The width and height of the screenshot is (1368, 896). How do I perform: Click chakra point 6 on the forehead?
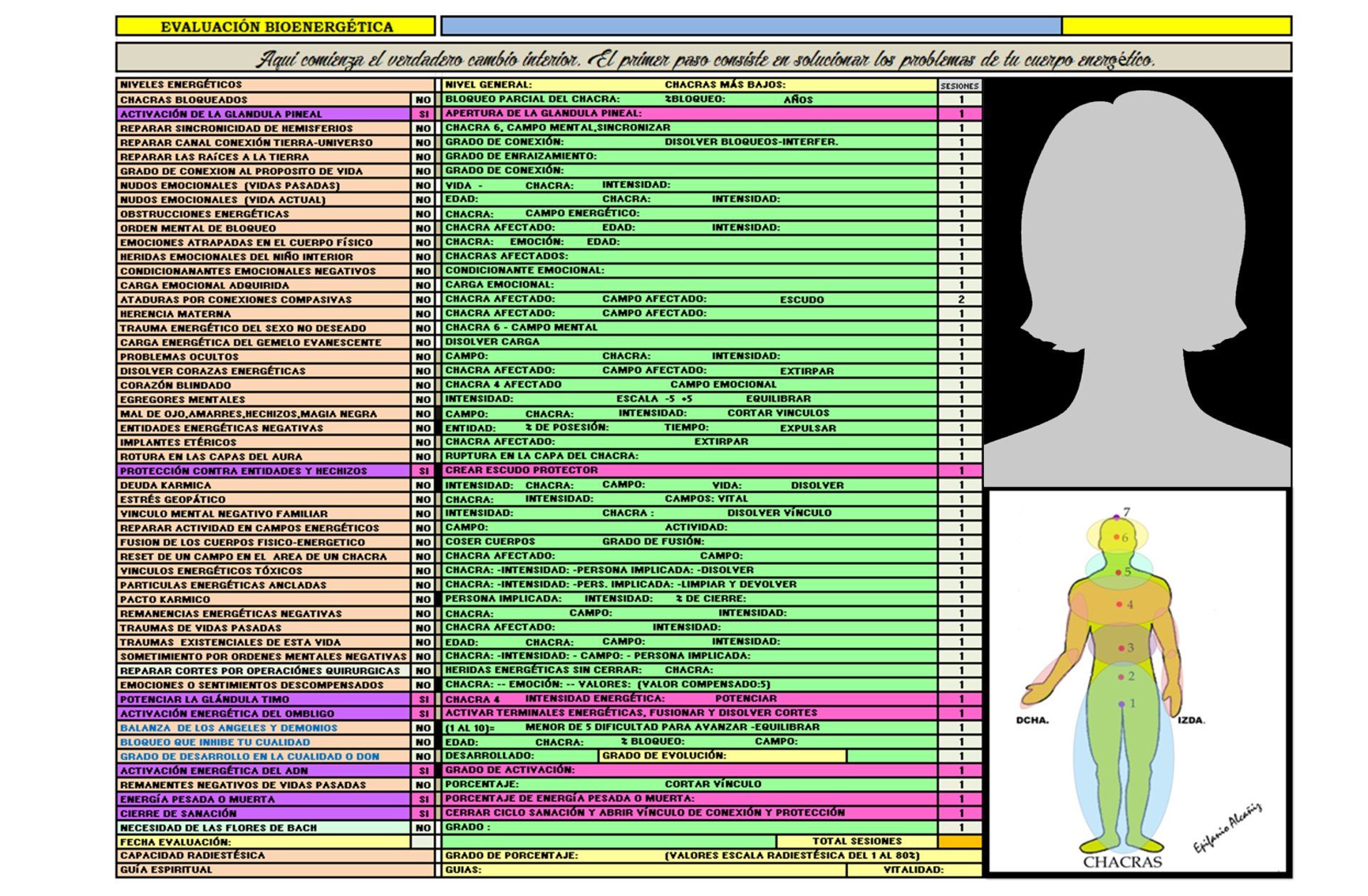(1116, 537)
